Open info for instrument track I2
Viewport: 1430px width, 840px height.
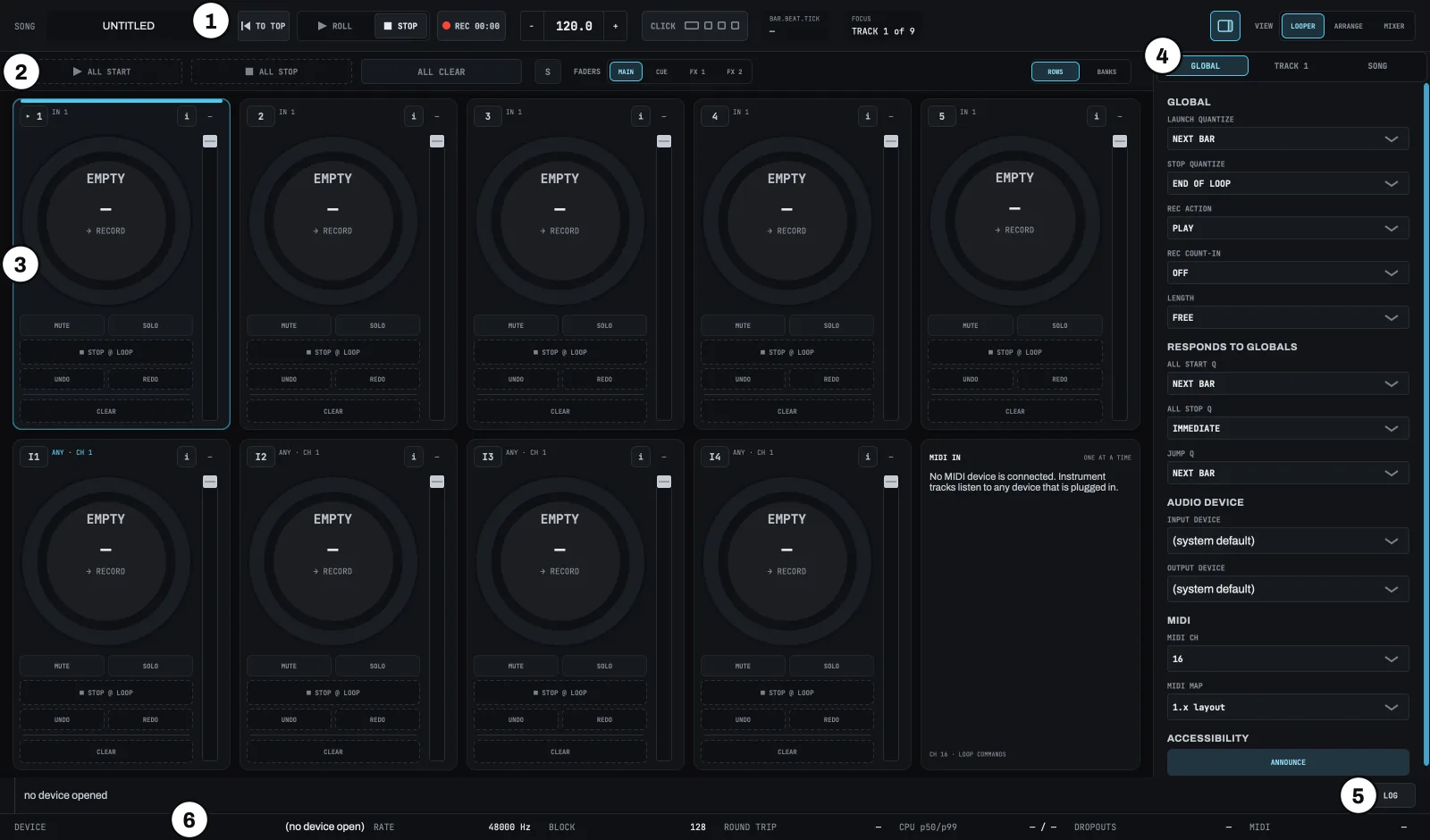[414, 457]
